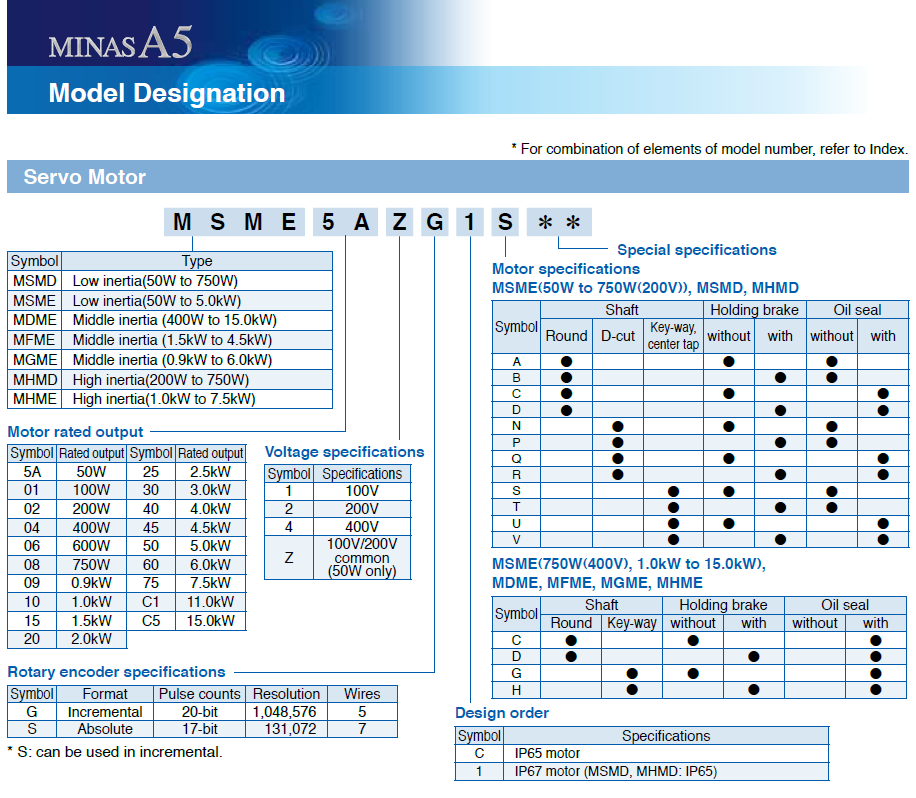916x798 pixels.
Task: Click symbol H in lower motor table
Action: (x=516, y=690)
